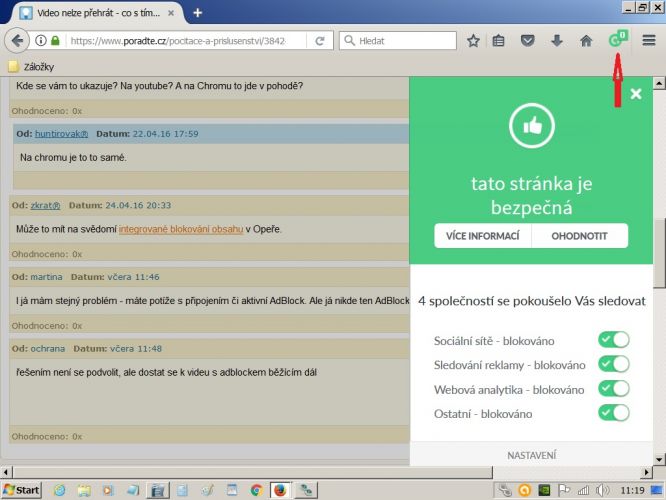Switch to Firefox in taskbar

[280, 490]
